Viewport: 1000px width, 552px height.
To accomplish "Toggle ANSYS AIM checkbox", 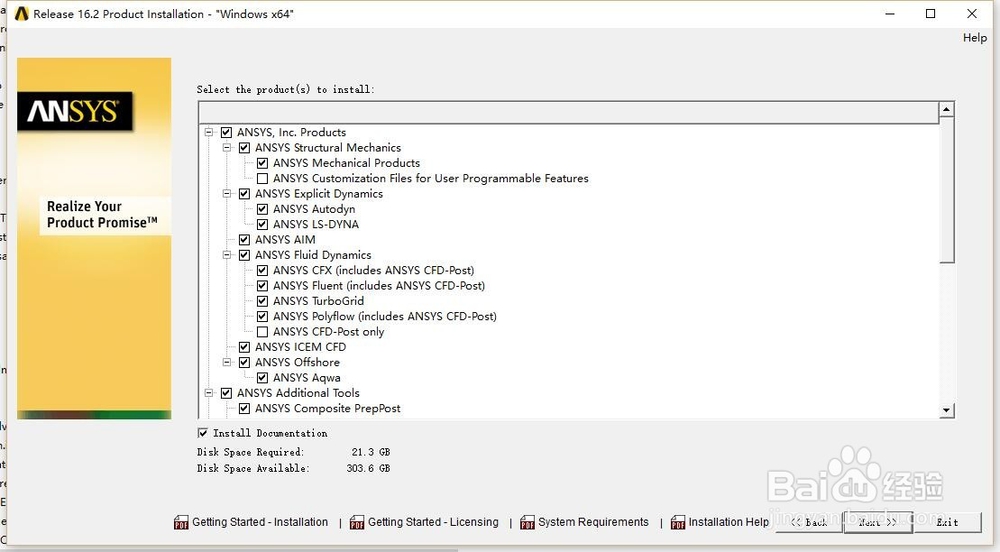I will coord(244,240).
